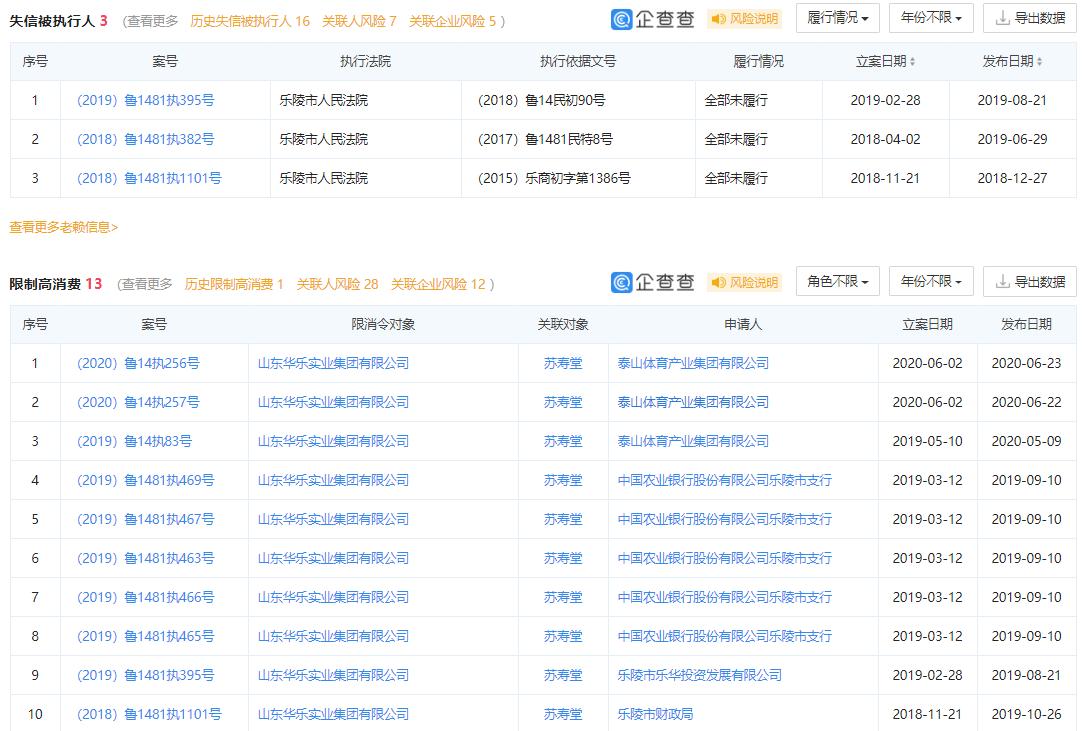Screen dimensions: 1082x731
Task: Open case (2019)鲁1481执465号
Action: (146, 636)
